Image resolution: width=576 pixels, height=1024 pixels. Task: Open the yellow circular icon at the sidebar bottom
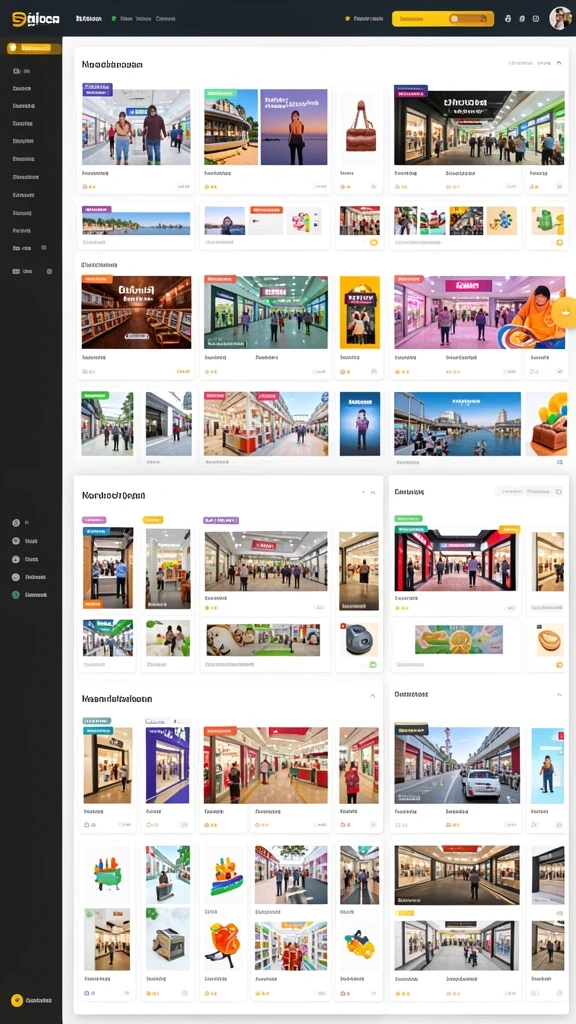[17, 1000]
